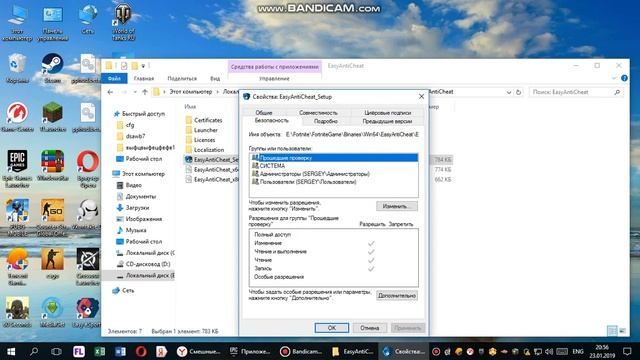
Task: Open taskbar search magnifier
Action: pyautogui.click(x=34, y=351)
